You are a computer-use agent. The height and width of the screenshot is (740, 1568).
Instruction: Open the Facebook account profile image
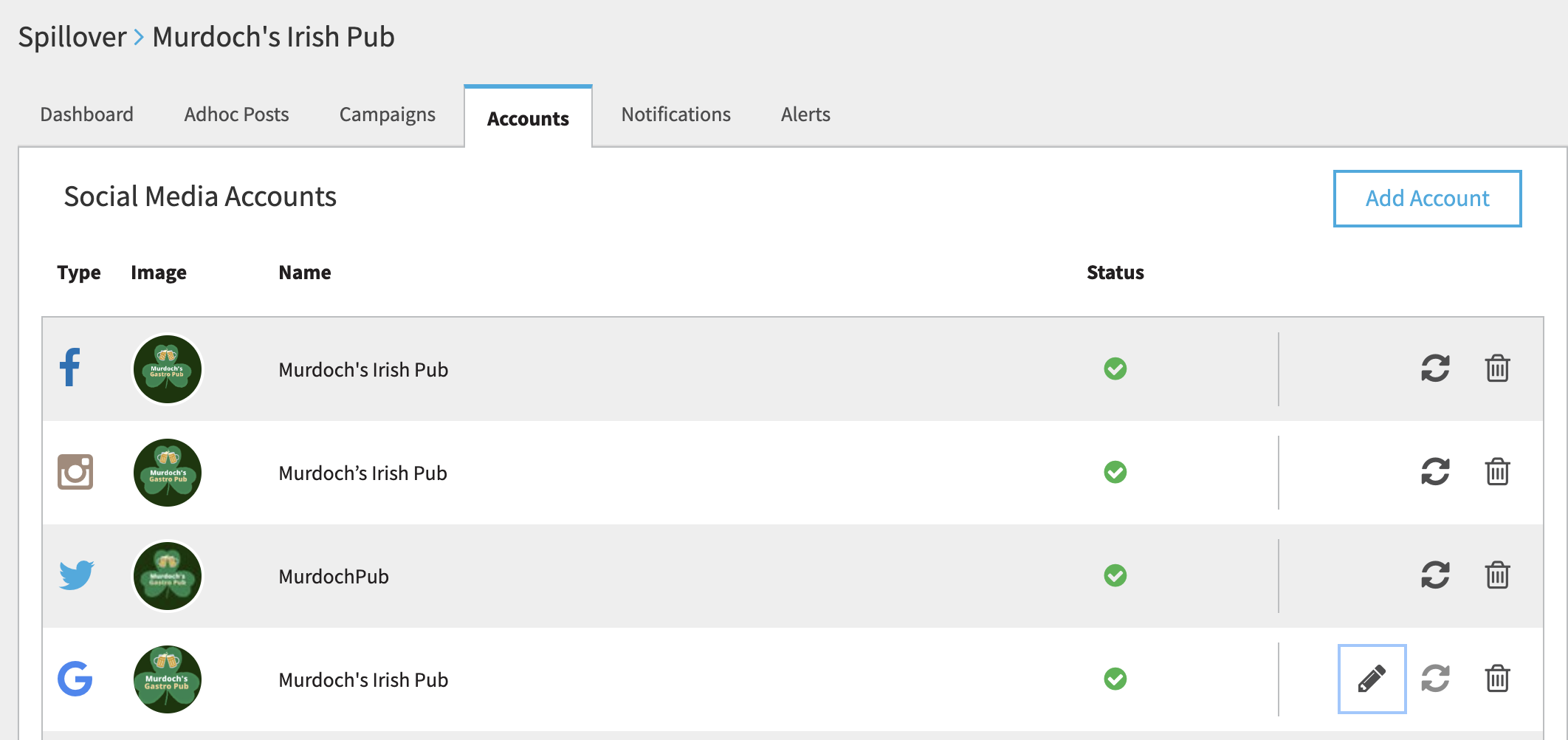coord(167,369)
